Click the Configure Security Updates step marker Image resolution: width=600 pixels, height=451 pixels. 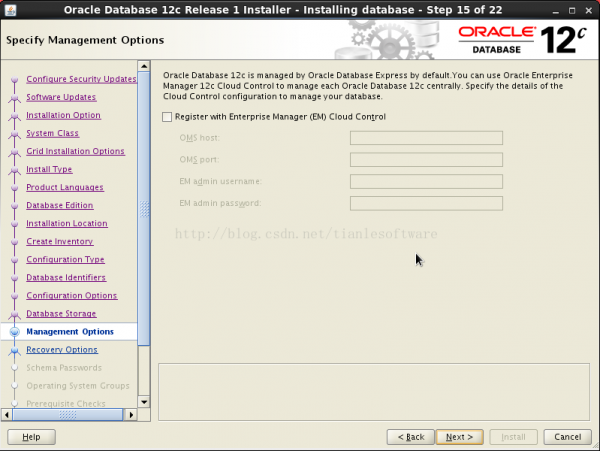[15, 80]
